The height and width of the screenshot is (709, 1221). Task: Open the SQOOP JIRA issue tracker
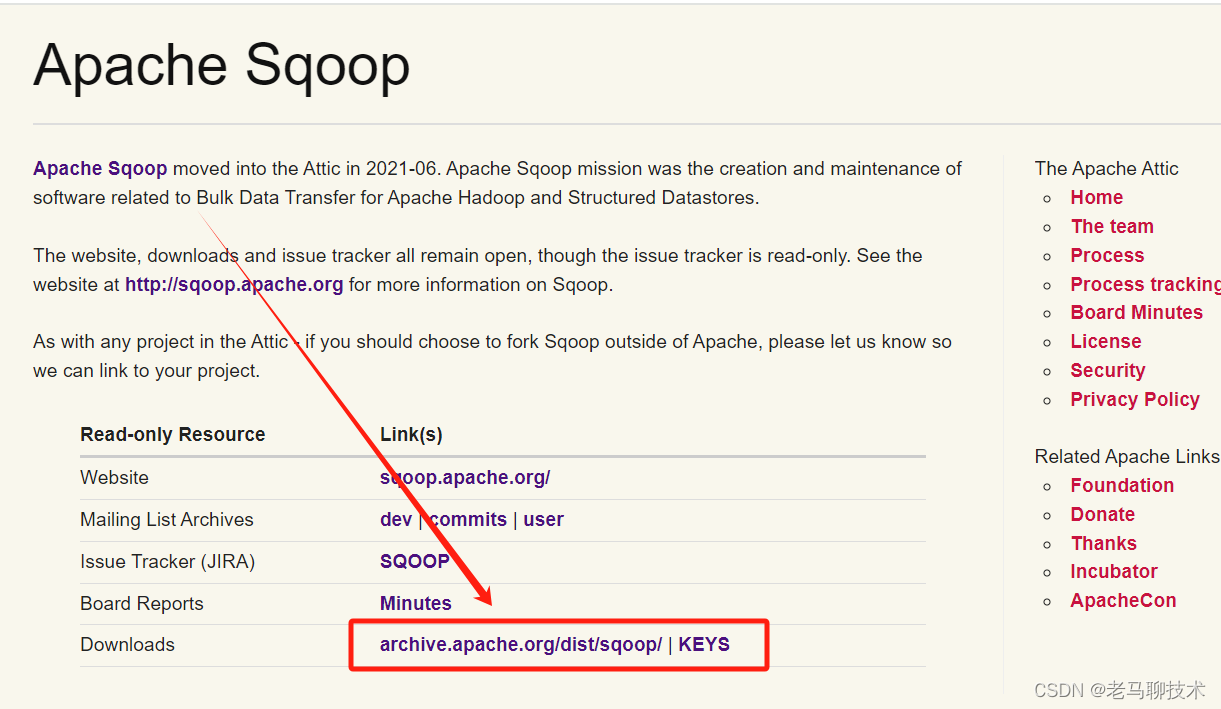pyautogui.click(x=415, y=561)
